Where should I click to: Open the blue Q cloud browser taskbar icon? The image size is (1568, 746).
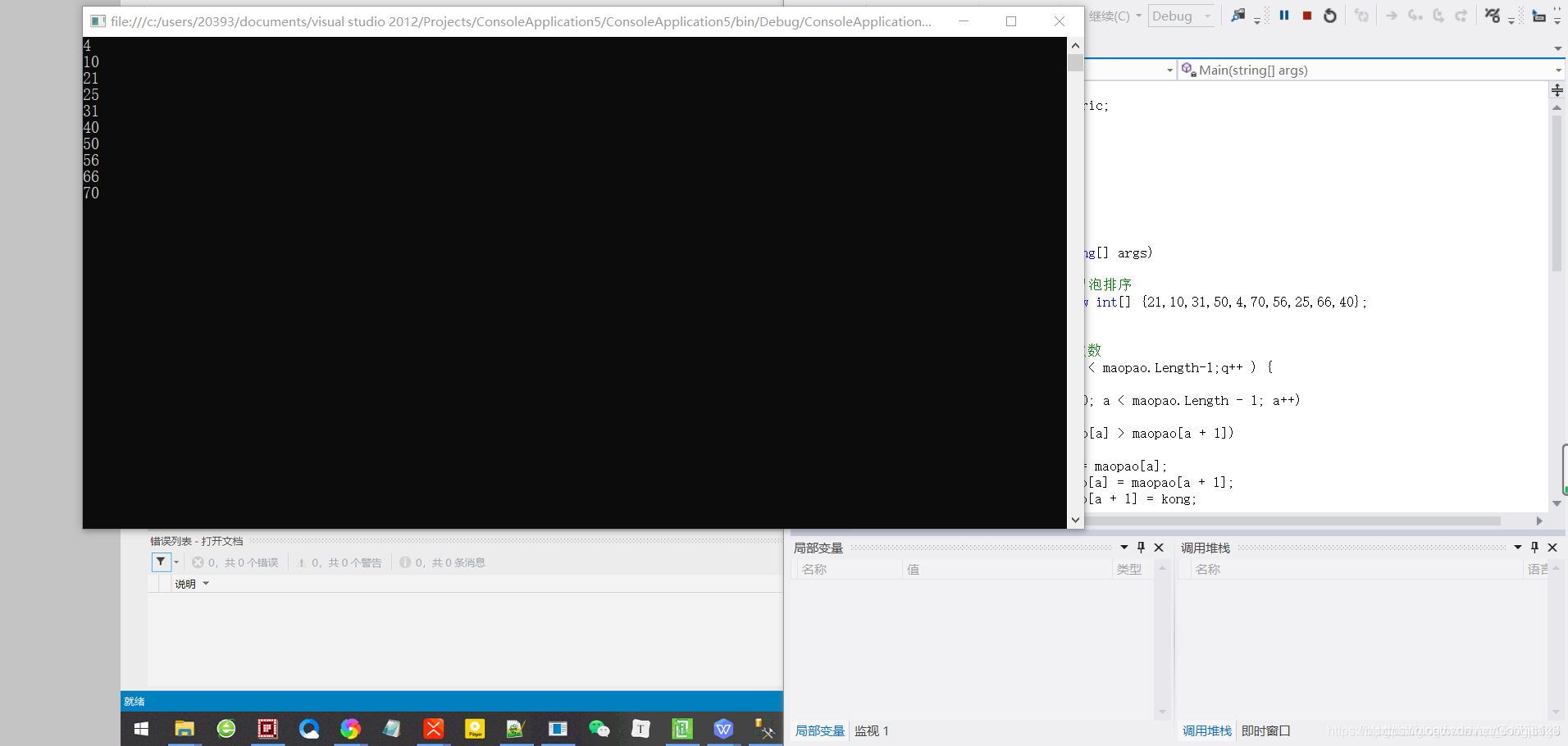pos(309,729)
